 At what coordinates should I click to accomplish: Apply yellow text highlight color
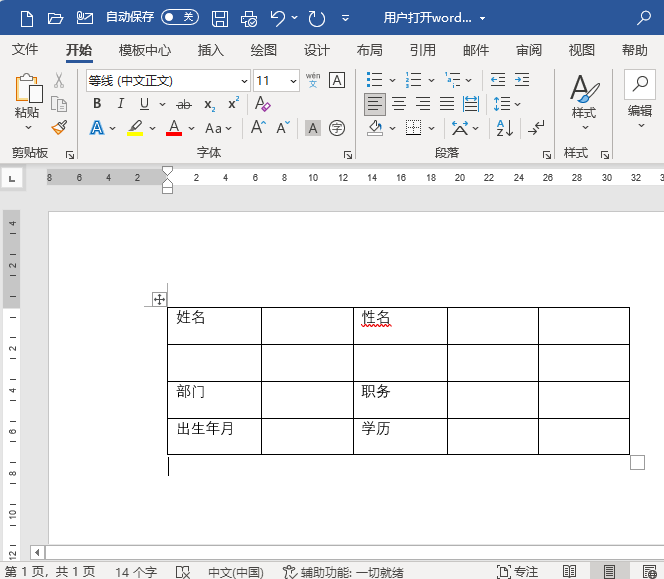coord(135,128)
